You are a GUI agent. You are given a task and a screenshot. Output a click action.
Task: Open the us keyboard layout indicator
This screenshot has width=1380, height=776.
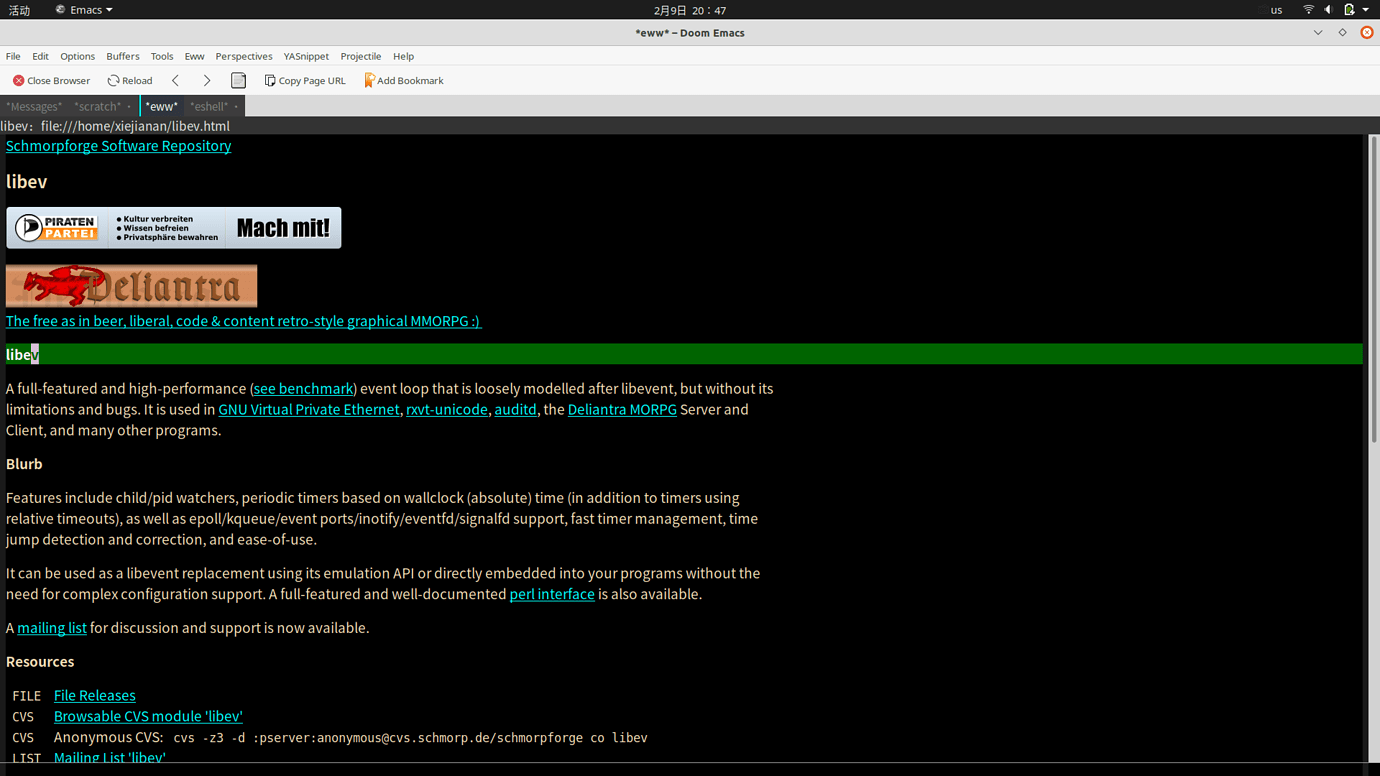click(x=1276, y=10)
